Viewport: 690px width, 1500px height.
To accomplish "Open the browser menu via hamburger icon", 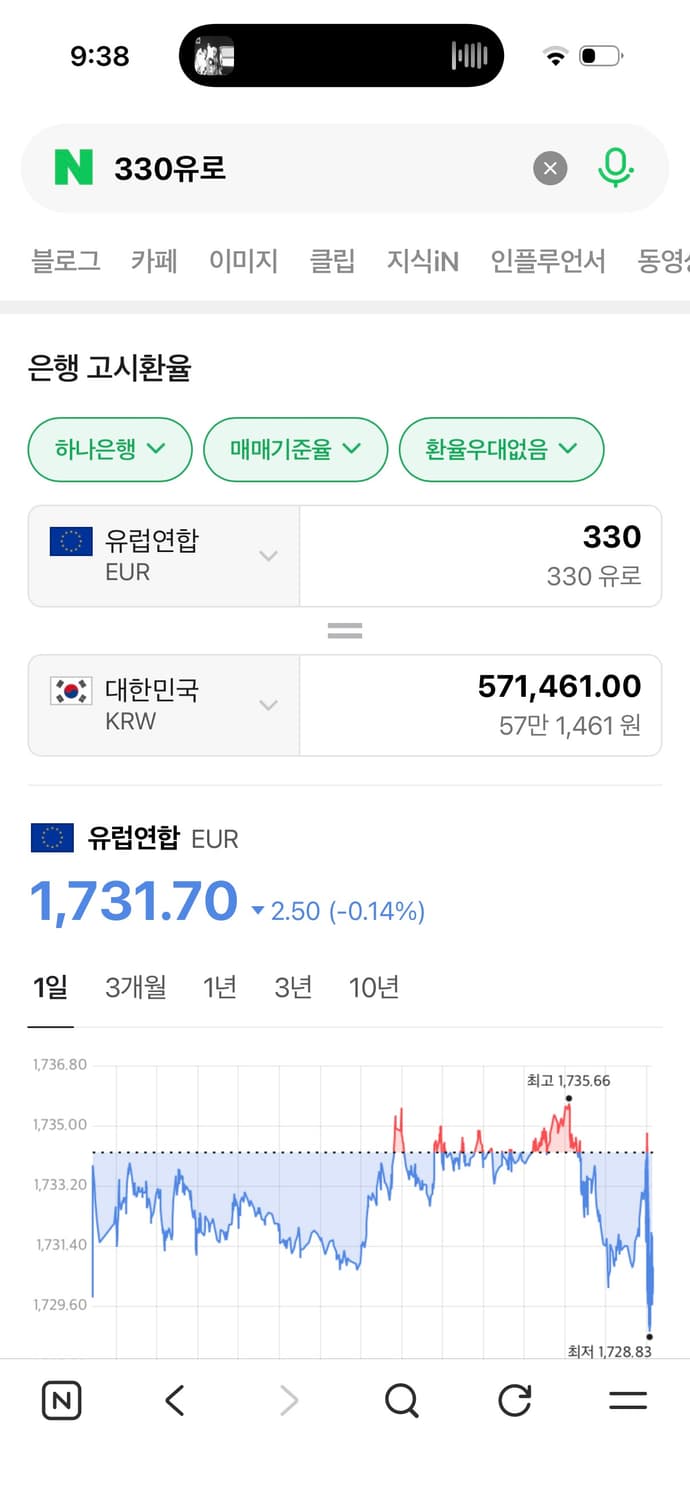I will [x=628, y=1400].
